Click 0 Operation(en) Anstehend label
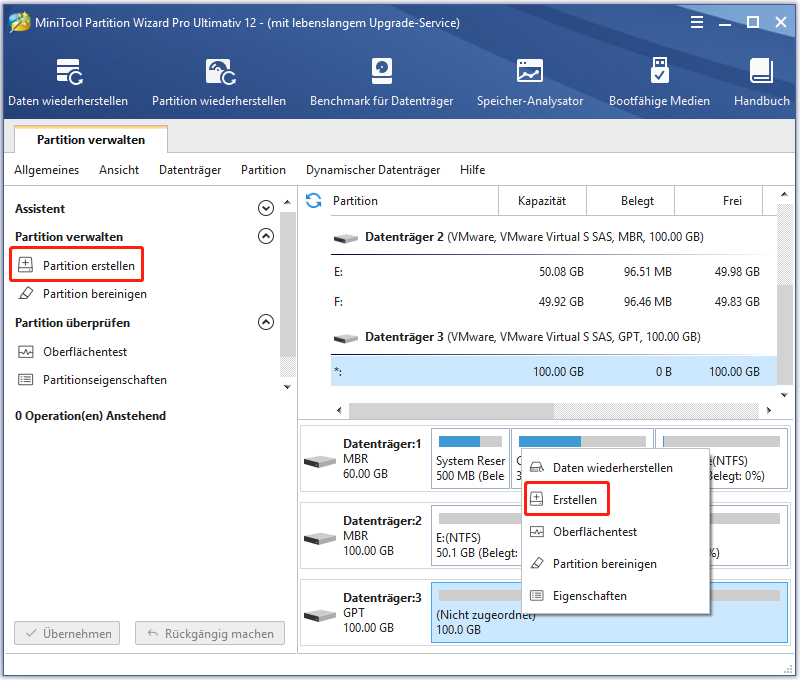 click(x=90, y=416)
